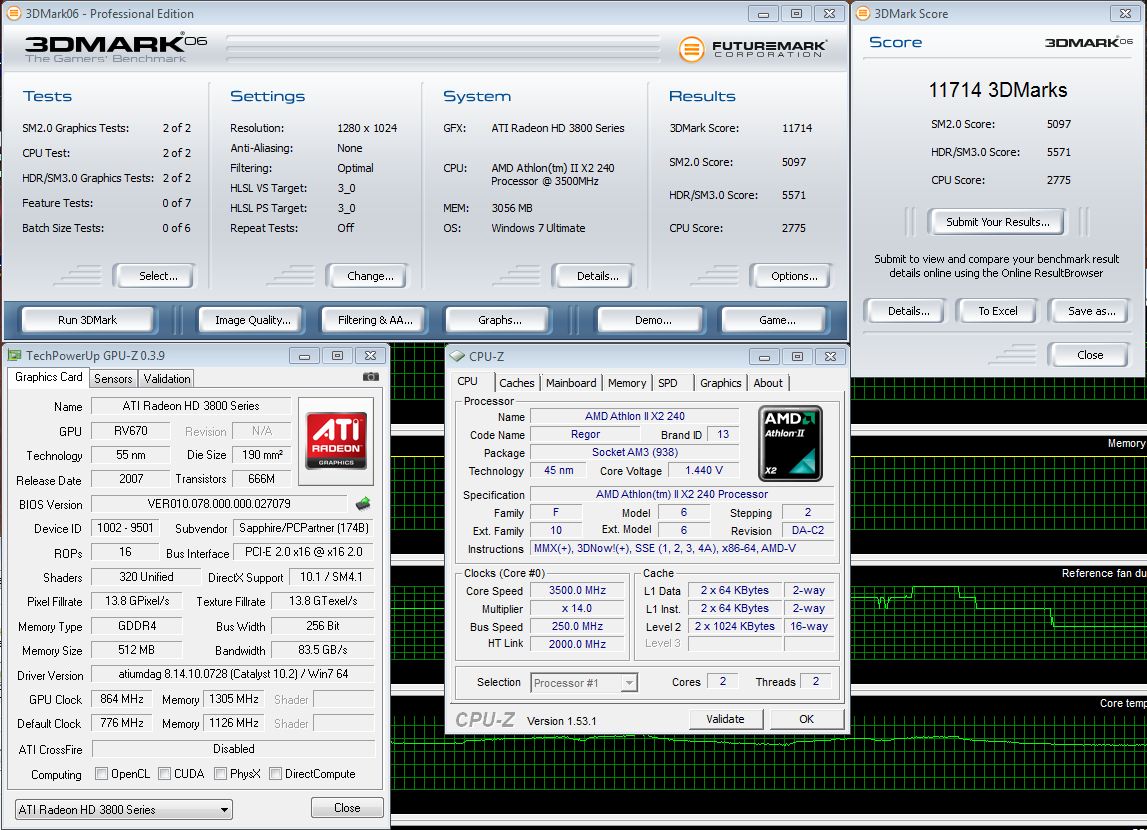
Task: Click the GPU-Z screenshot camera icon
Action: pos(371,377)
